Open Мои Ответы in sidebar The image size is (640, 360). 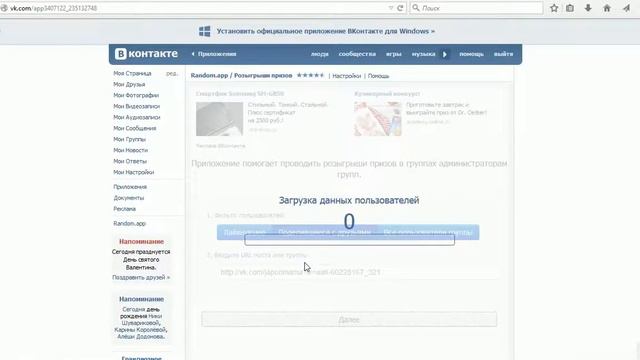tap(130, 162)
